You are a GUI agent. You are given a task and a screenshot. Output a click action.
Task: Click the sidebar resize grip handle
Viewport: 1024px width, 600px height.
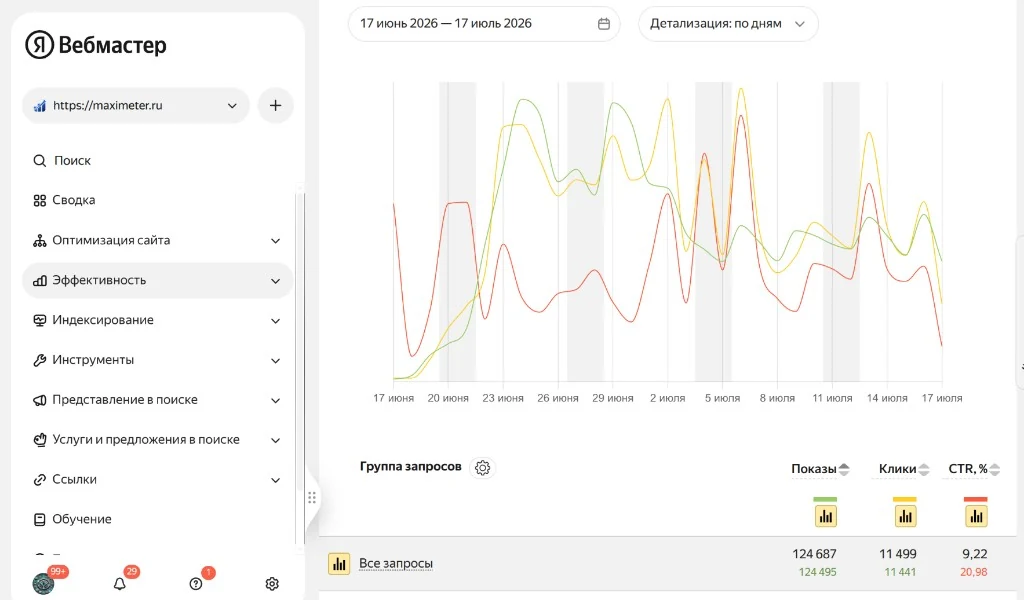tap(312, 497)
